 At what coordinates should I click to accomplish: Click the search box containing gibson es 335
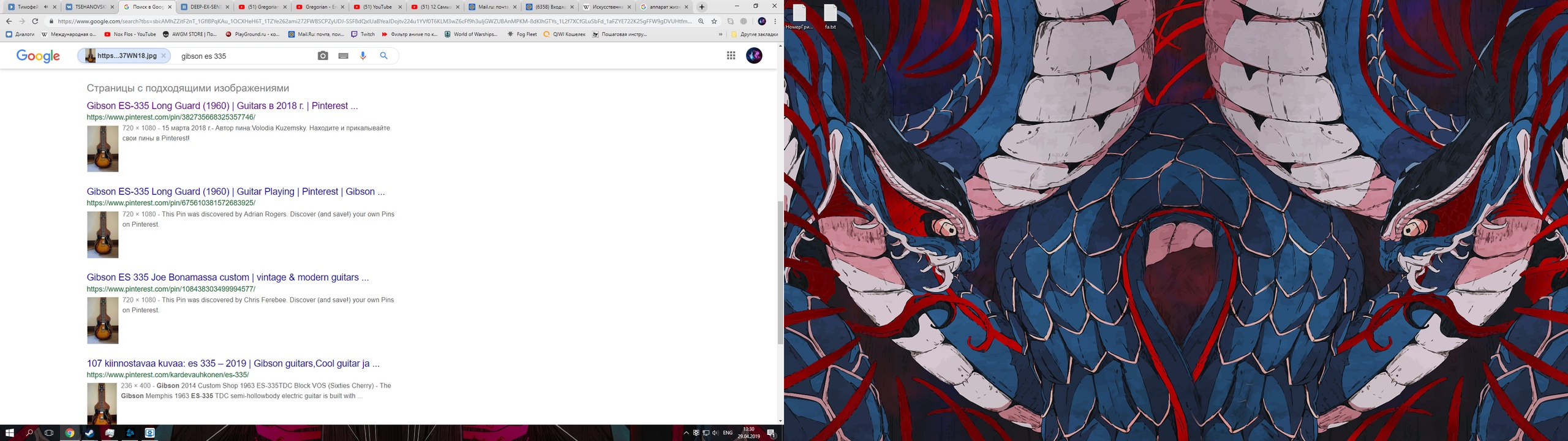click(245, 56)
